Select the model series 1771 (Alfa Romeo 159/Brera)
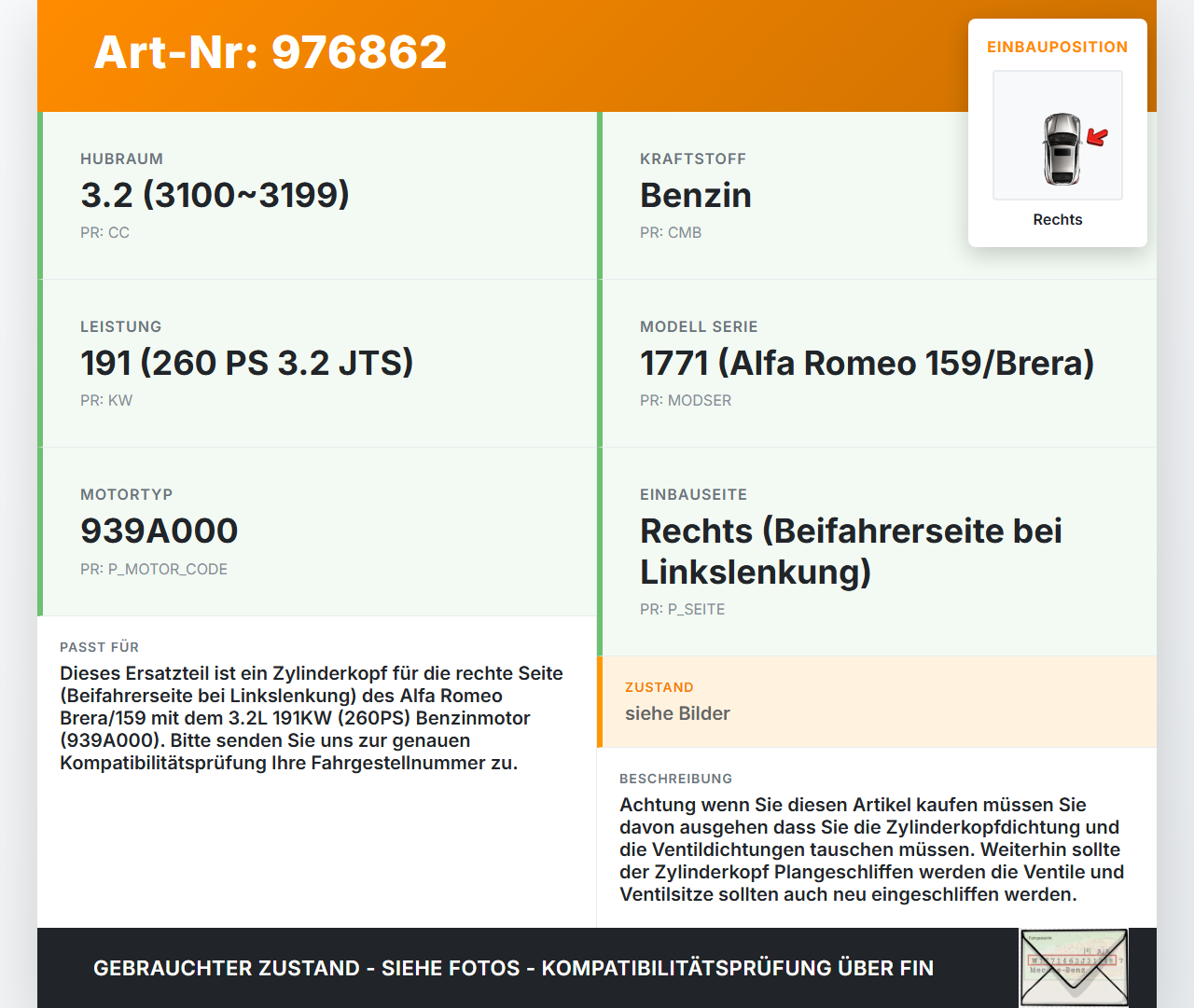This screenshot has height=1008, width=1194. [868, 363]
